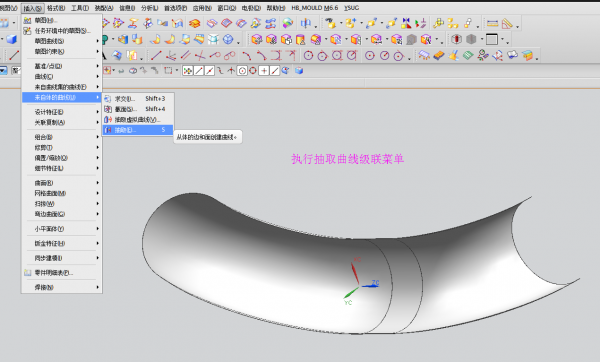Image resolution: width=600 pixels, height=362 pixels.
Task: Choose 抽取(E)... in the submenu
Action: click(138, 130)
